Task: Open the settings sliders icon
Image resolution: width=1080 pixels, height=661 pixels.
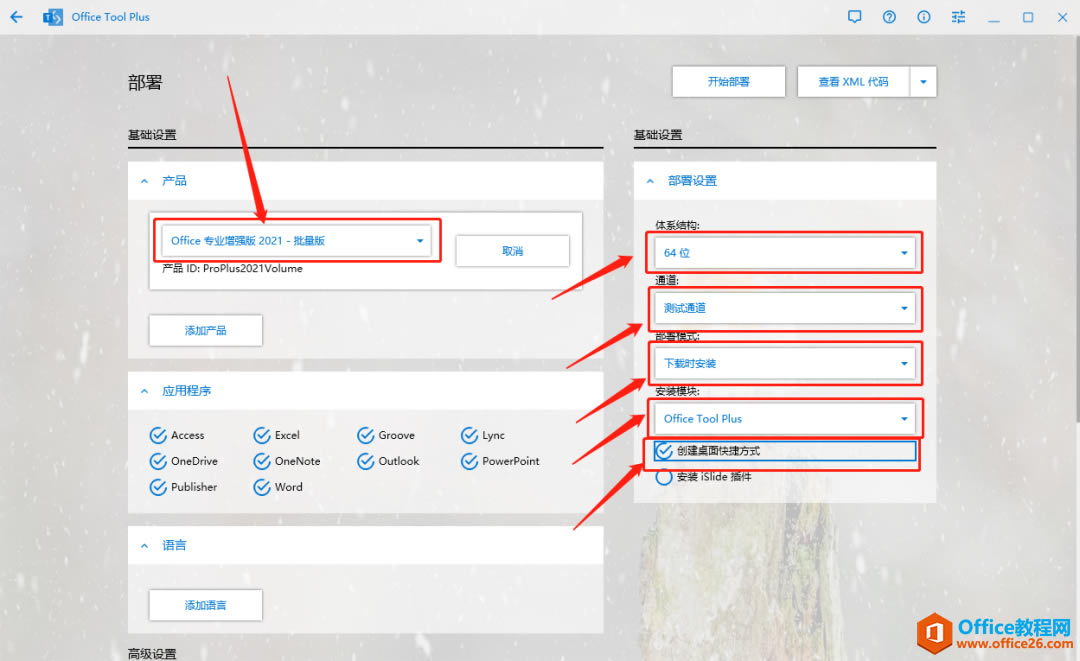Action: pos(958,17)
